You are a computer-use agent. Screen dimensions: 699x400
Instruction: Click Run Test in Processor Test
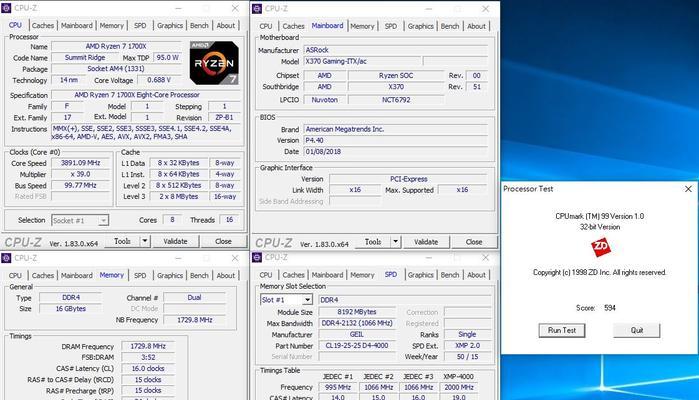point(562,330)
